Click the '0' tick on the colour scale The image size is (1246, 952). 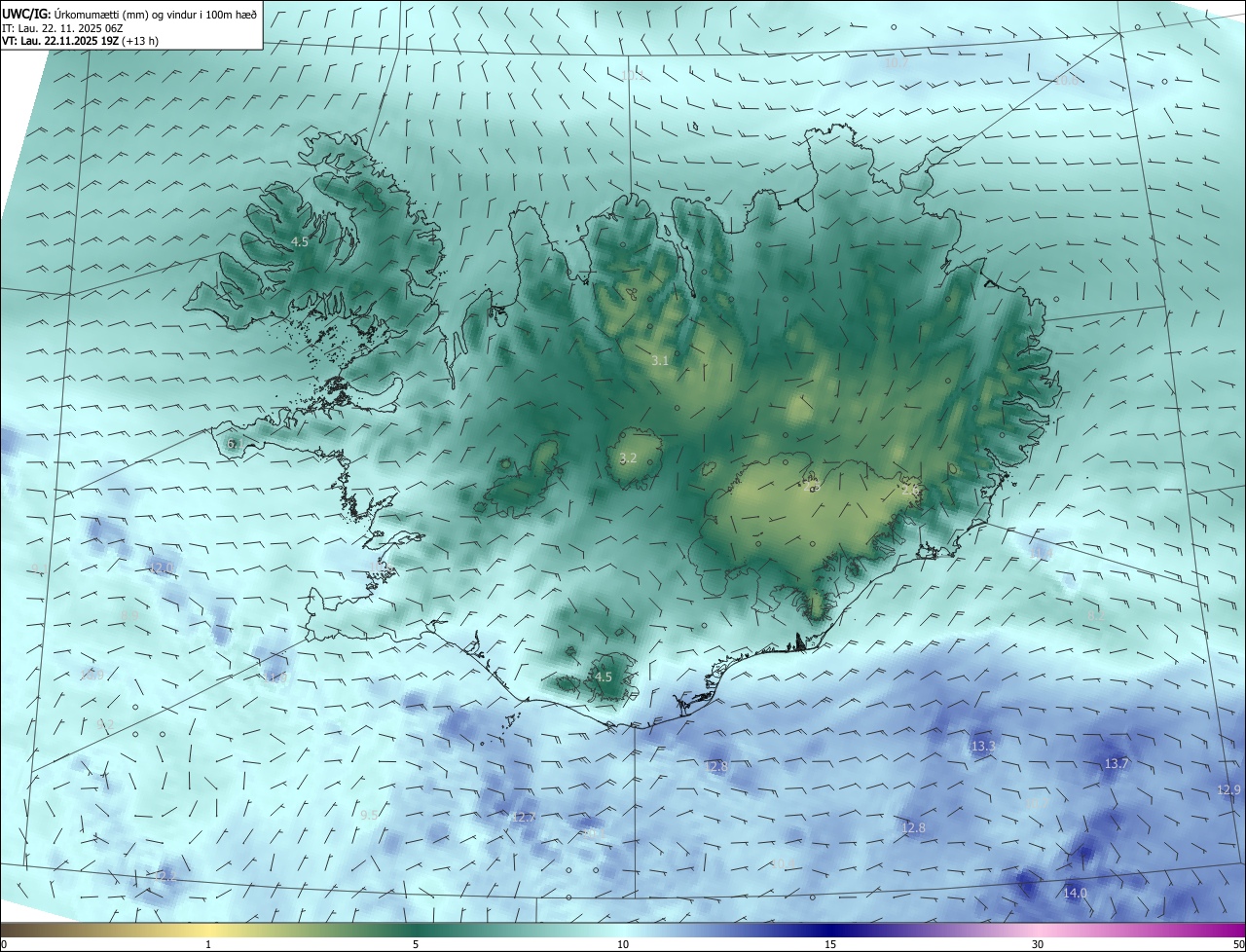(x=4, y=944)
